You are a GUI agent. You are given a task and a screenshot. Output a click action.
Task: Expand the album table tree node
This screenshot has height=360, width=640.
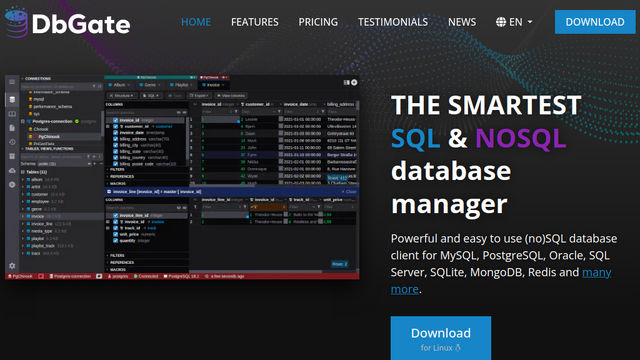coord(23,179)
